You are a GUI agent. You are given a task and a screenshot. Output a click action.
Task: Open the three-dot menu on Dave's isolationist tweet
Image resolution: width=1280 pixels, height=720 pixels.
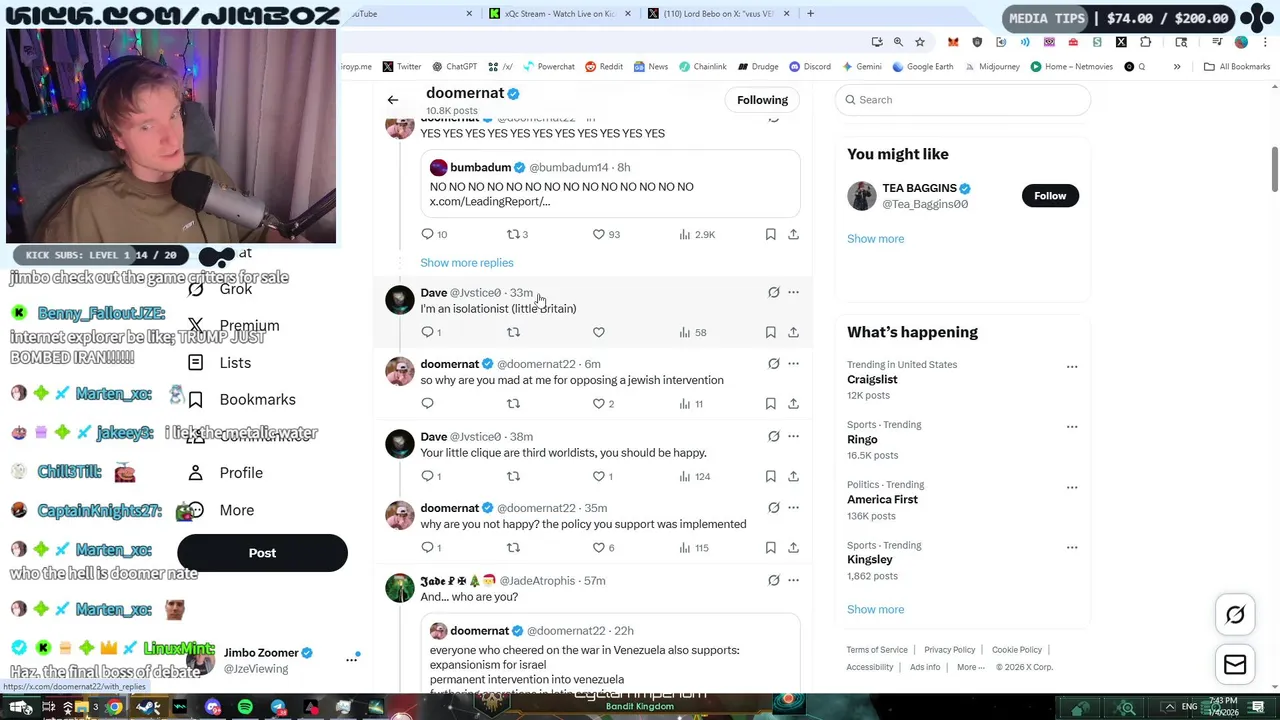coord(793,292)
